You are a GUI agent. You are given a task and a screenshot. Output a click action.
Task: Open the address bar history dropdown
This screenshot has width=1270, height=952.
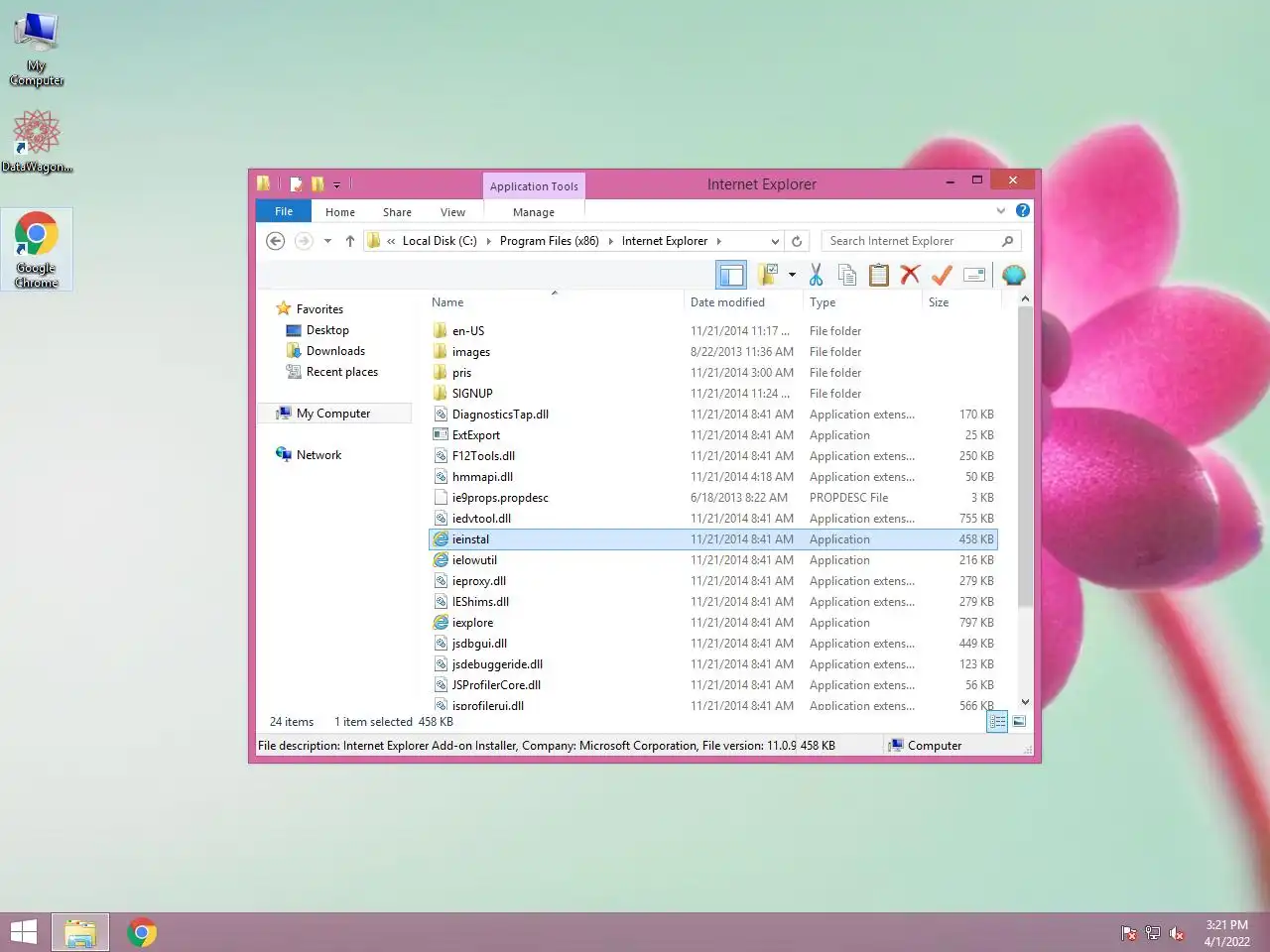[x=775, y=241]
